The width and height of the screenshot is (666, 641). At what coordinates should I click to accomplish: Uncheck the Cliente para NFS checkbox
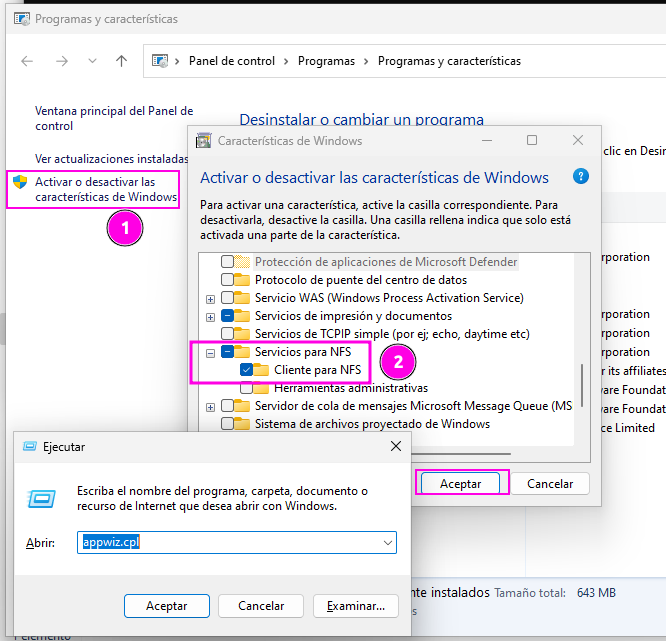(247, 370)
